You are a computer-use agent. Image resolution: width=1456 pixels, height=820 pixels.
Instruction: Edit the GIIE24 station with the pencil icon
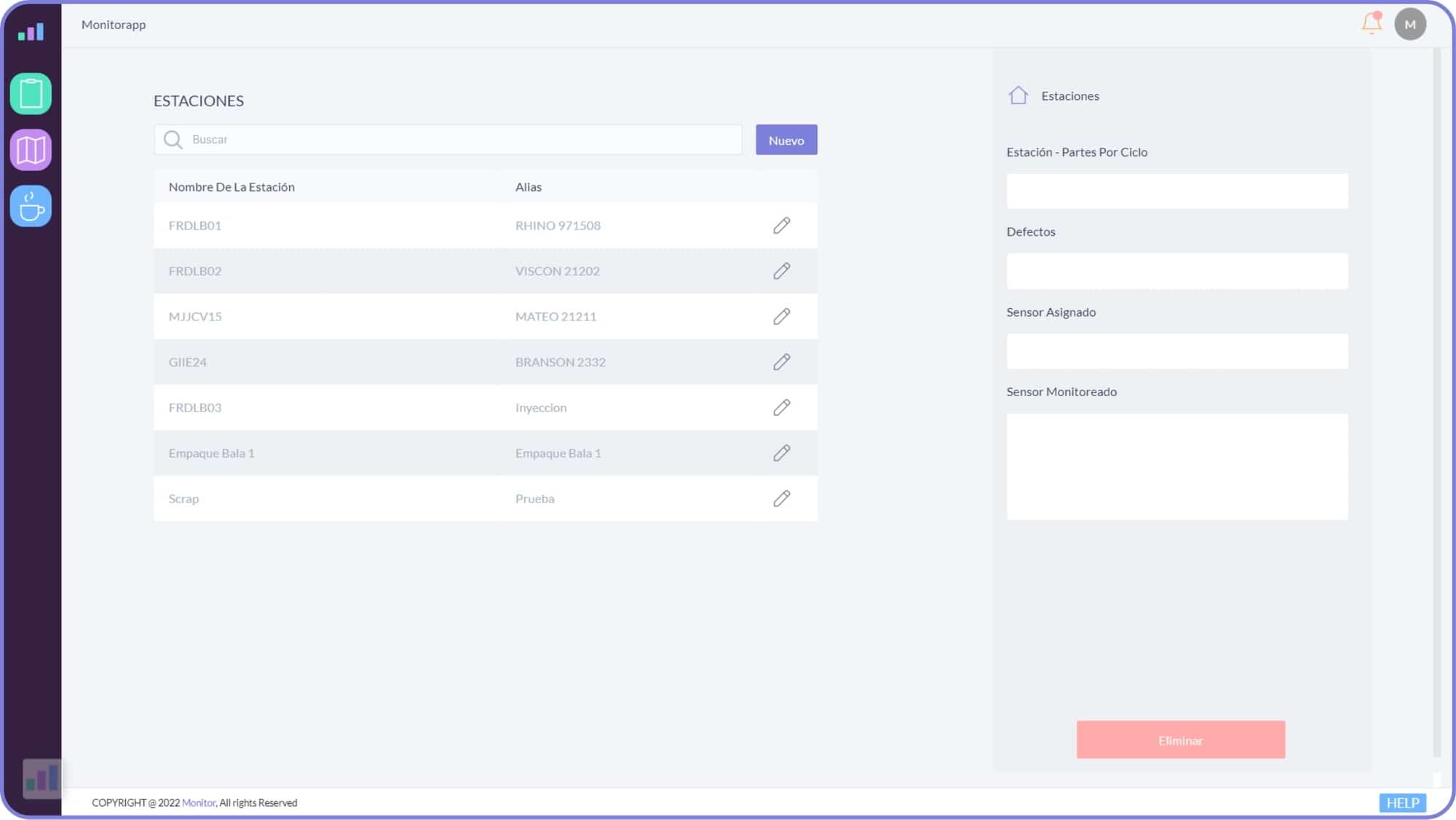pyautogui.click(x=781, y=362)
